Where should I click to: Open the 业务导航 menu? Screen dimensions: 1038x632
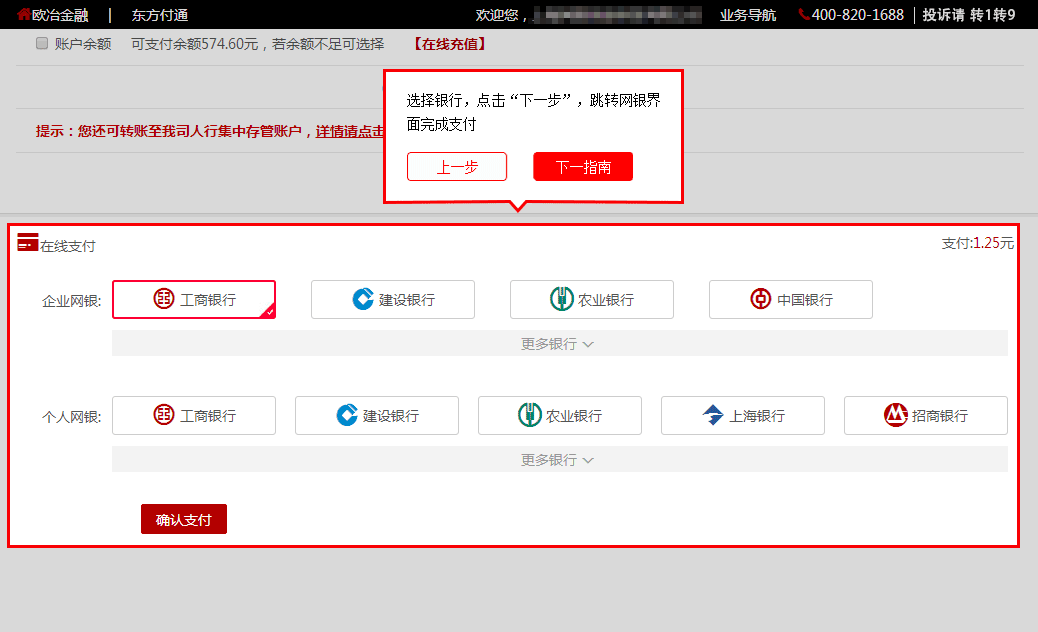747,15
